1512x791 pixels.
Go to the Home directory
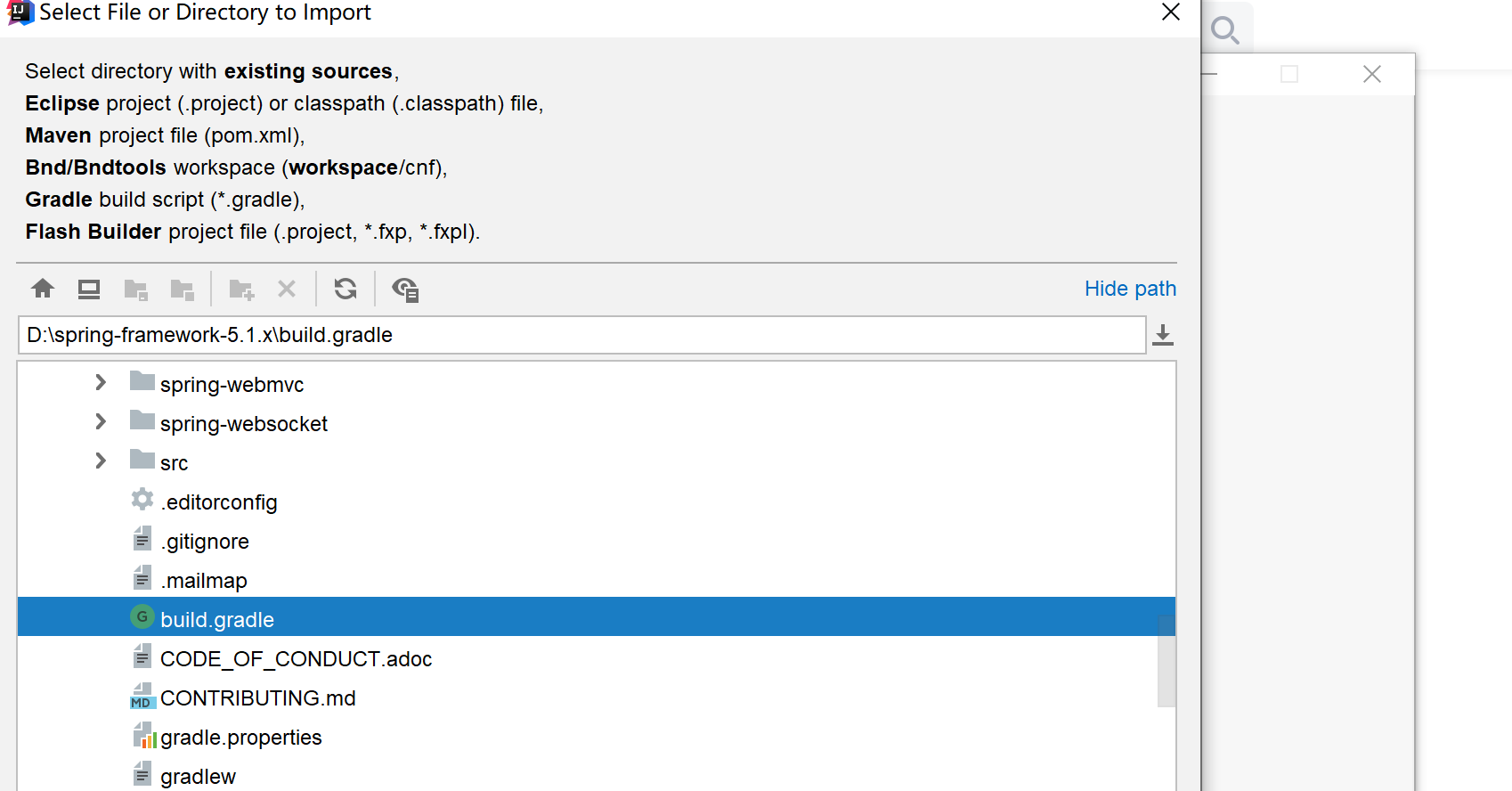(43, 289)
